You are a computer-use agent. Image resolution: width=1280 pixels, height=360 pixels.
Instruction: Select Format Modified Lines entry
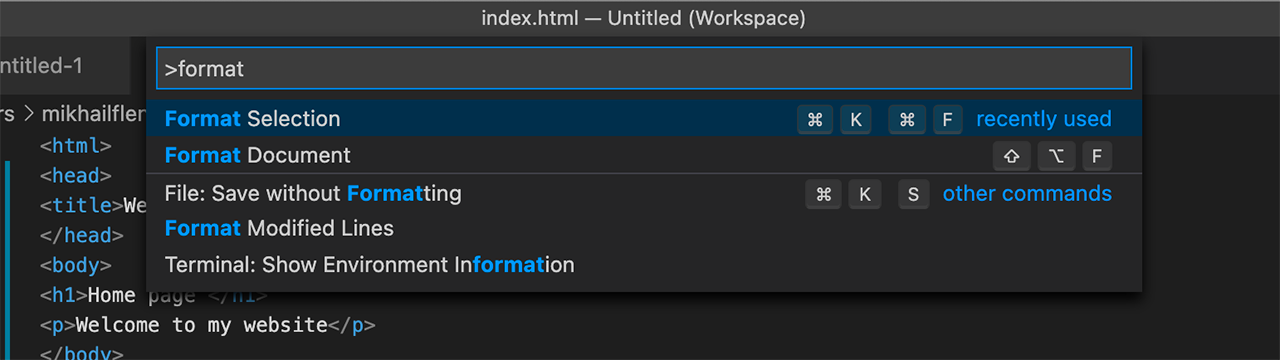644,228
